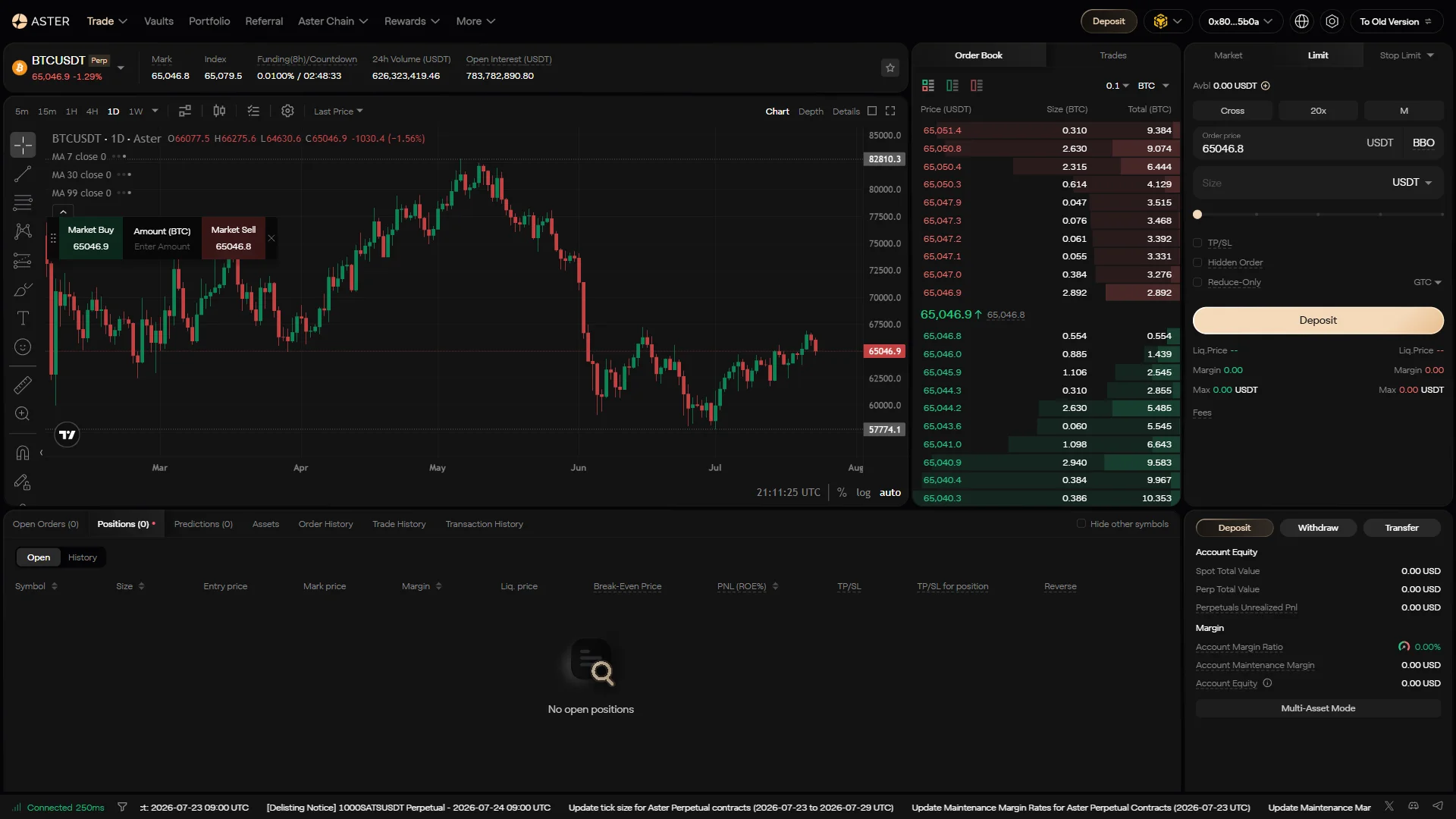Select the trend line drawing tool

click(x=23, y=174)
